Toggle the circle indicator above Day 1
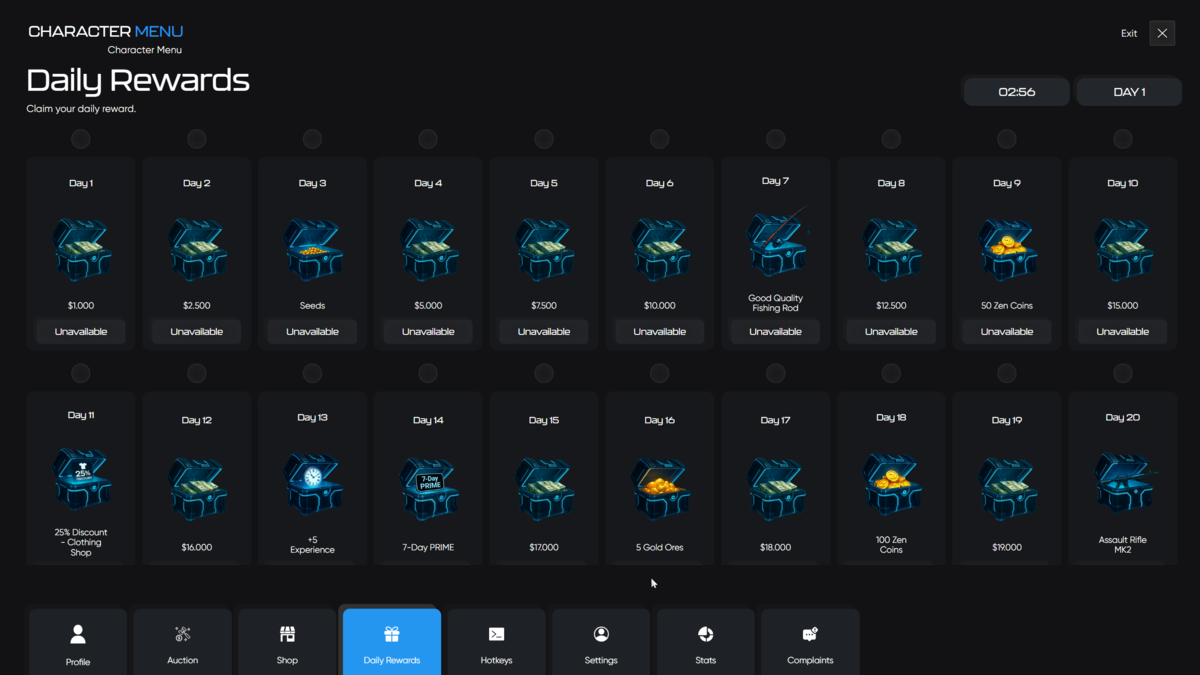This screenshot has width=1200, height=675. coord(81,139)
